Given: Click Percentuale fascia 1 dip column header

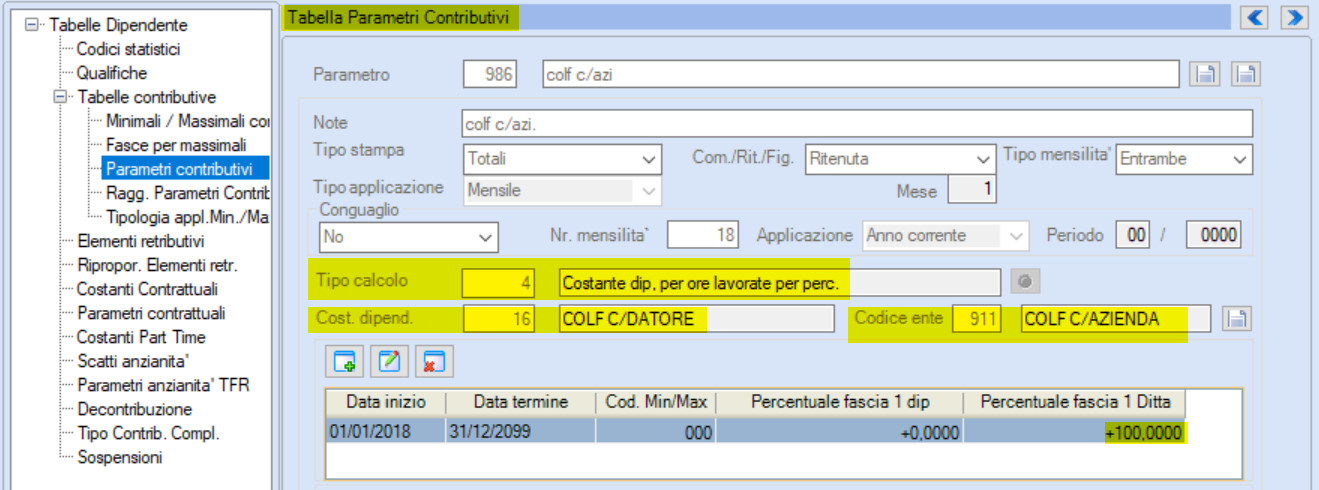Looking at the screenshot, I should pos(840,402).
